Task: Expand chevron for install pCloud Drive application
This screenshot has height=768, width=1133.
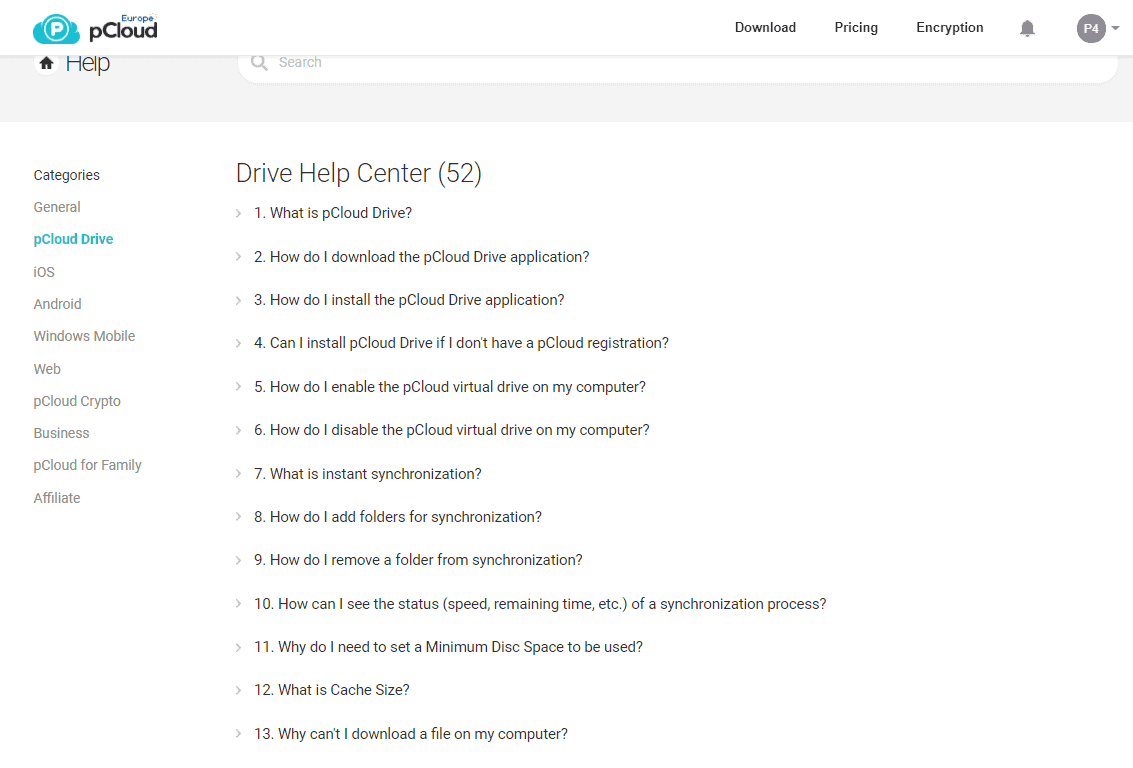Action: point(238,300)
